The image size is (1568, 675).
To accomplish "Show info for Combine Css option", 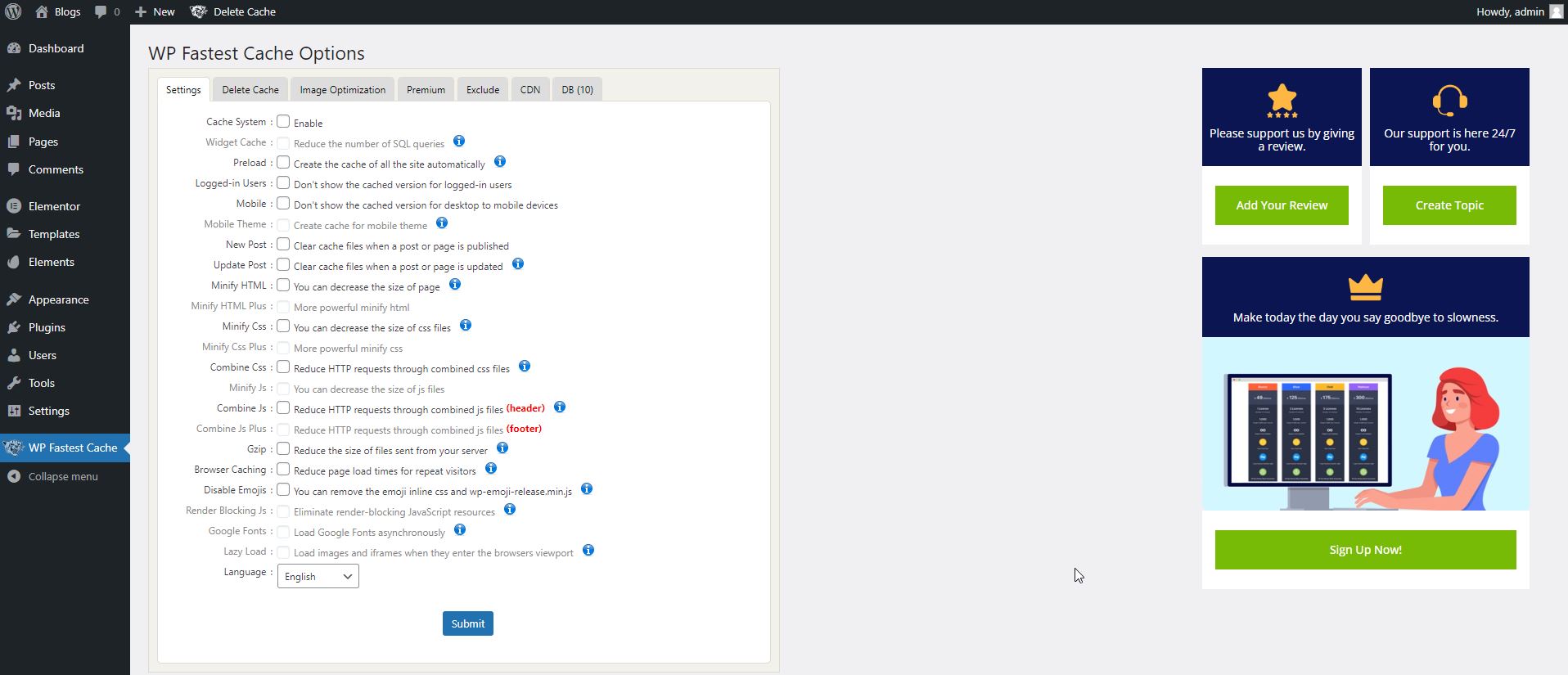I will pos(525,367).
